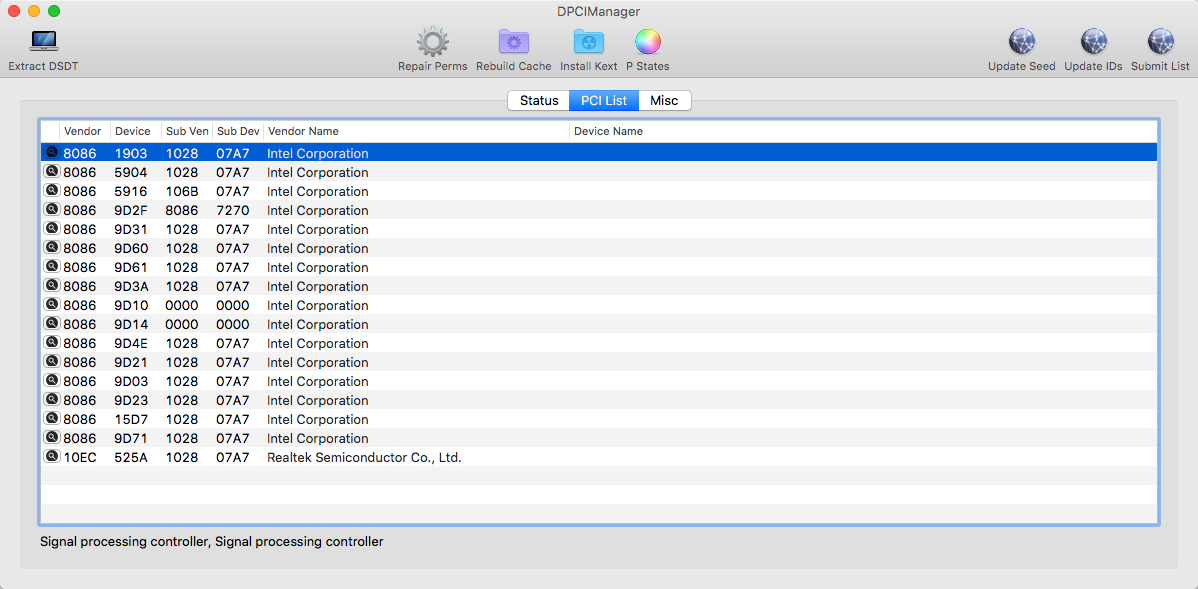Open Rebuild Cache folder icon
The image size is (1198, 589).
[x=513, y=42]
